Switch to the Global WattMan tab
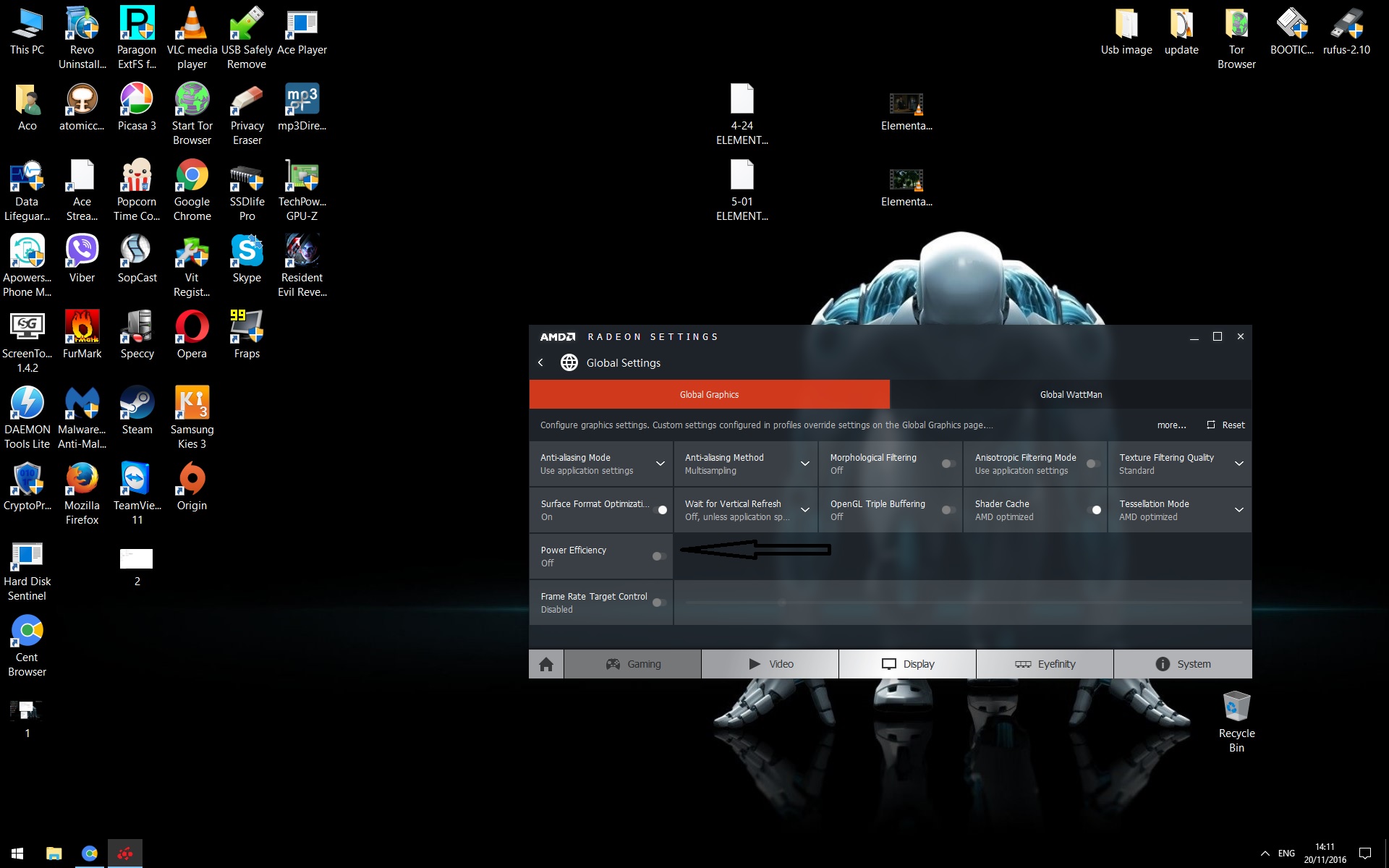 coord(1071,394)
